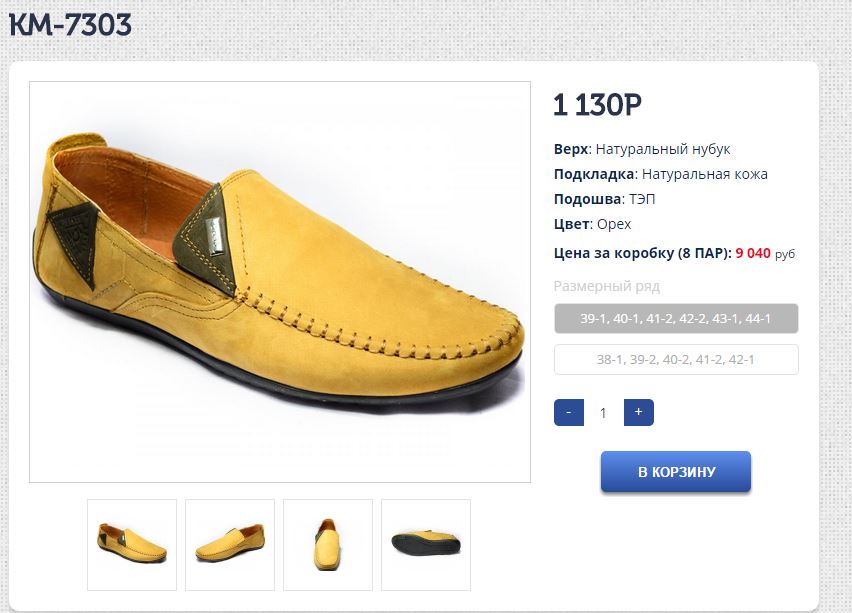Click the large yellow shoe product image

280,282
